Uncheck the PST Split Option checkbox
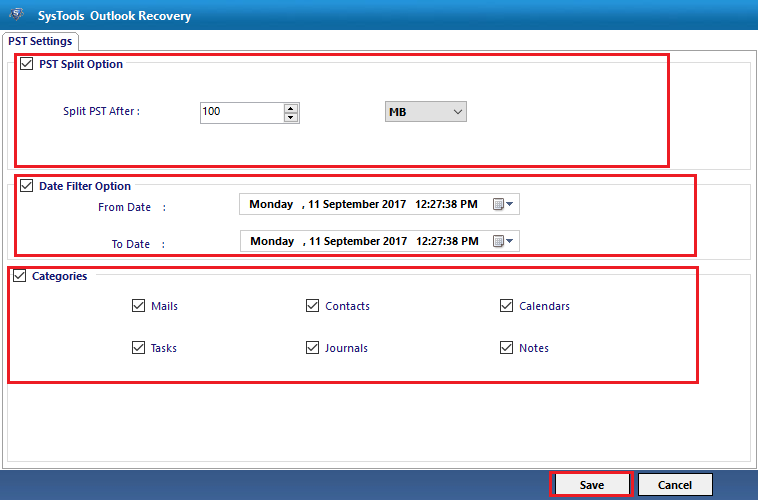758x500 pixels. 27,64
